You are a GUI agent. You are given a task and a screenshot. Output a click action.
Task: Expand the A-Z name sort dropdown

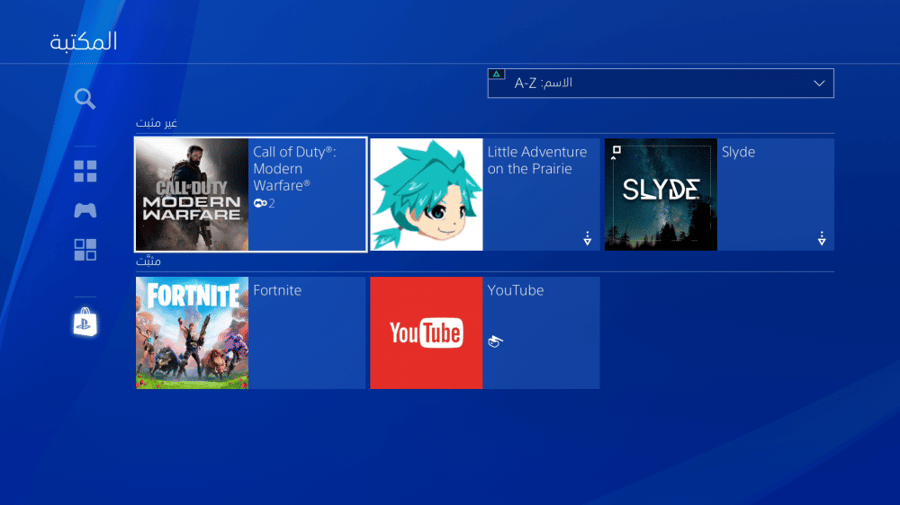pos(661,83)
